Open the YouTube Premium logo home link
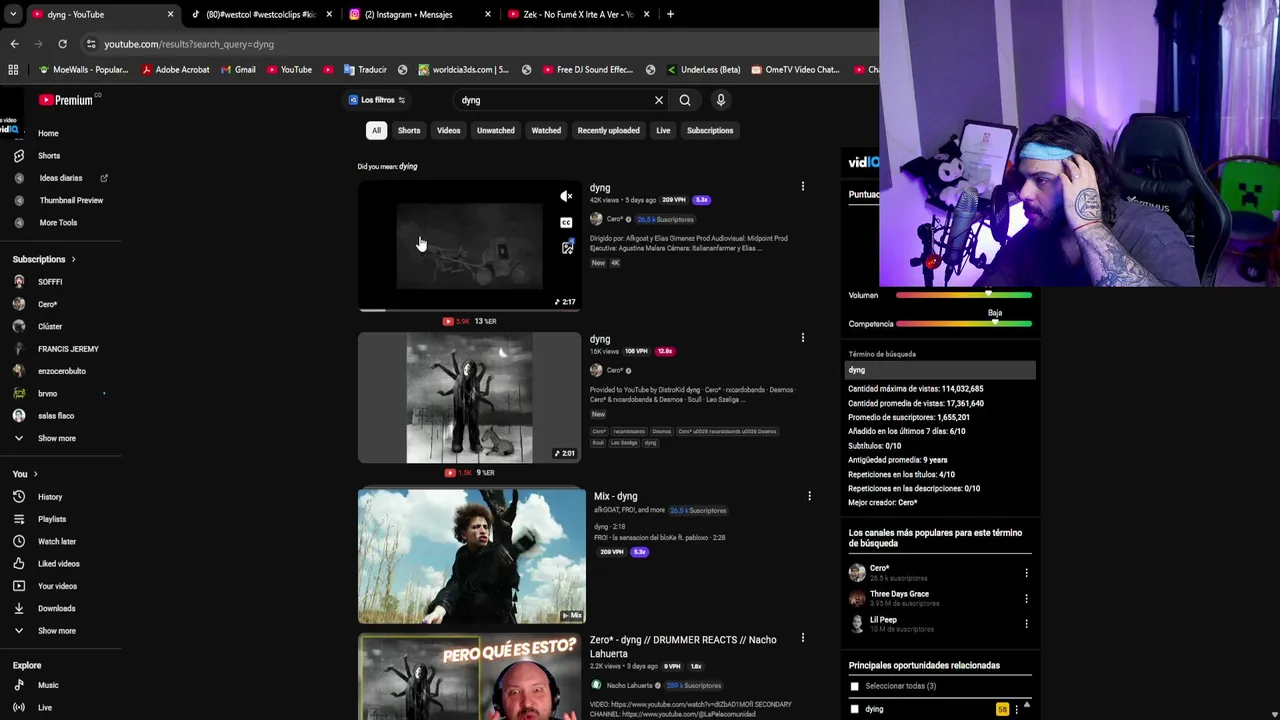Viewport: 1280px width, 720px height. 66,100
